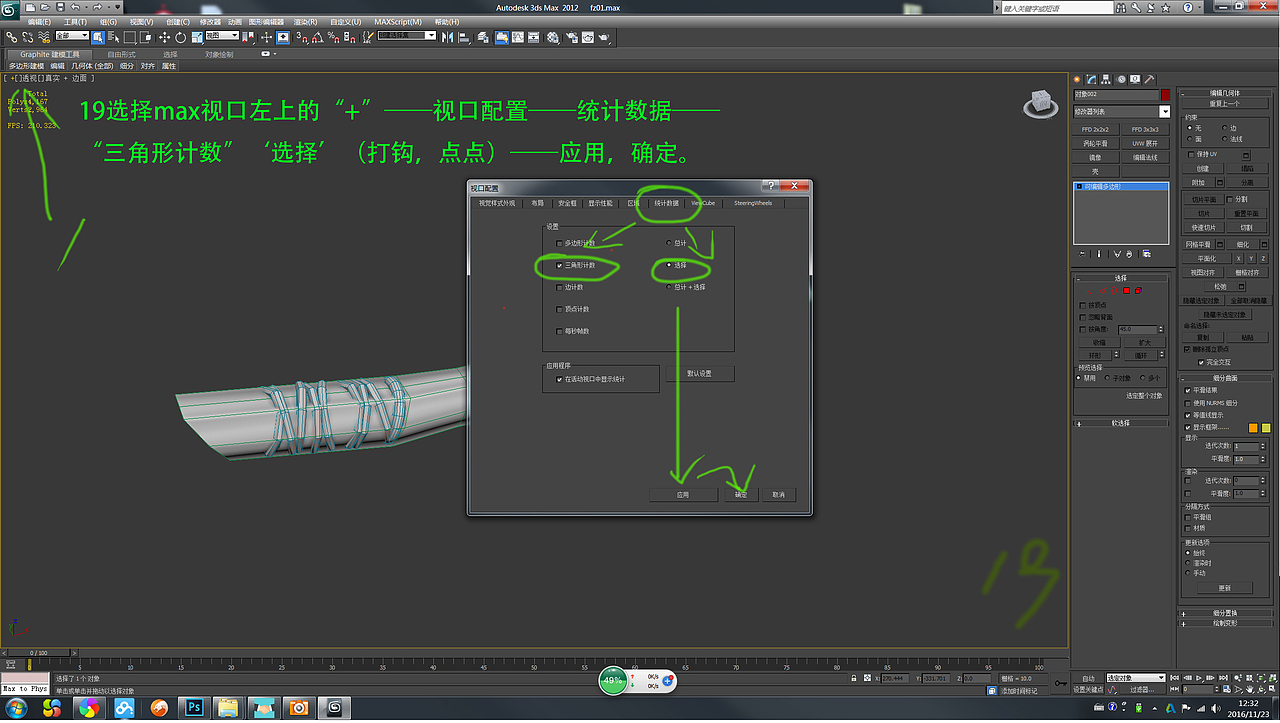Open Photoshop from the Windows taskbar
The image size is (1280, 723).
[x=195, y=708]
